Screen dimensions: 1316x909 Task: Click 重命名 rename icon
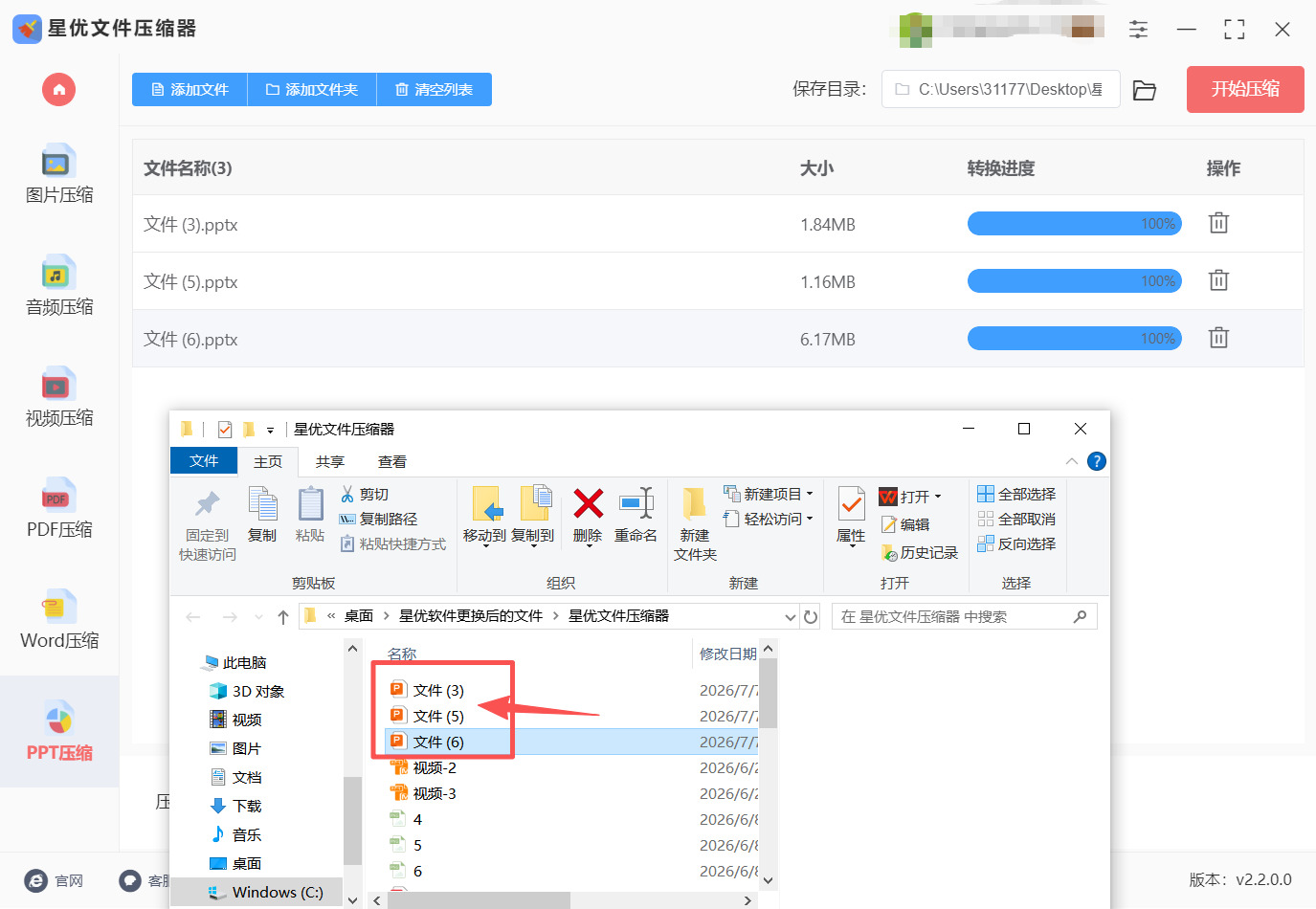click(x=636, y=515)
